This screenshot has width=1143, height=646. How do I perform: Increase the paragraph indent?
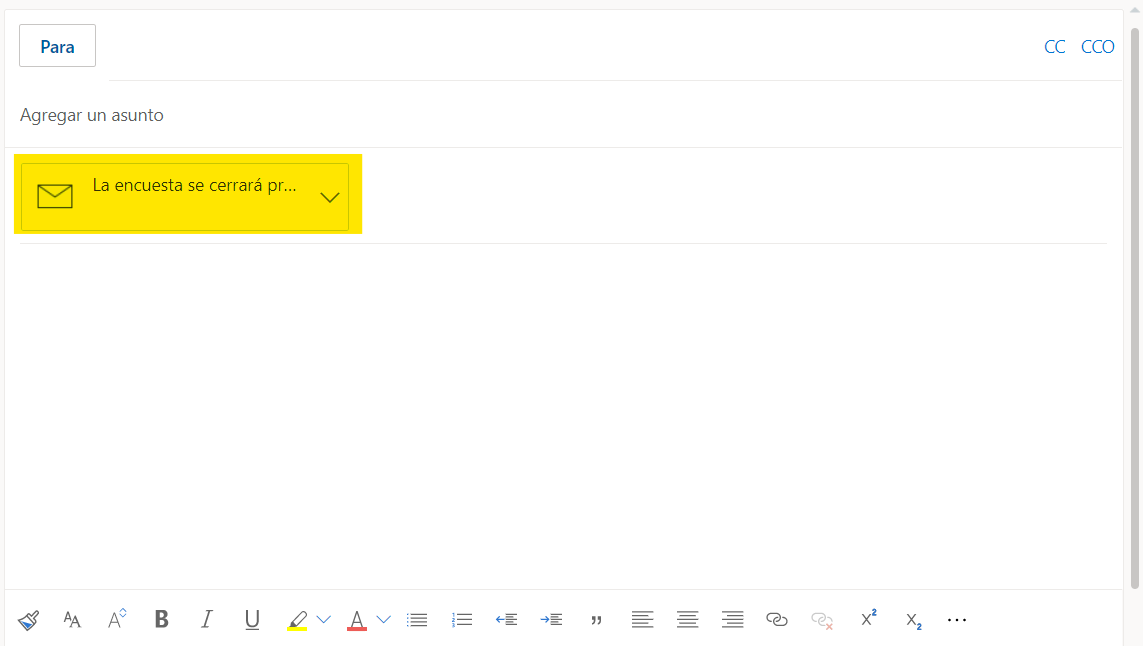tap(551, 620)
